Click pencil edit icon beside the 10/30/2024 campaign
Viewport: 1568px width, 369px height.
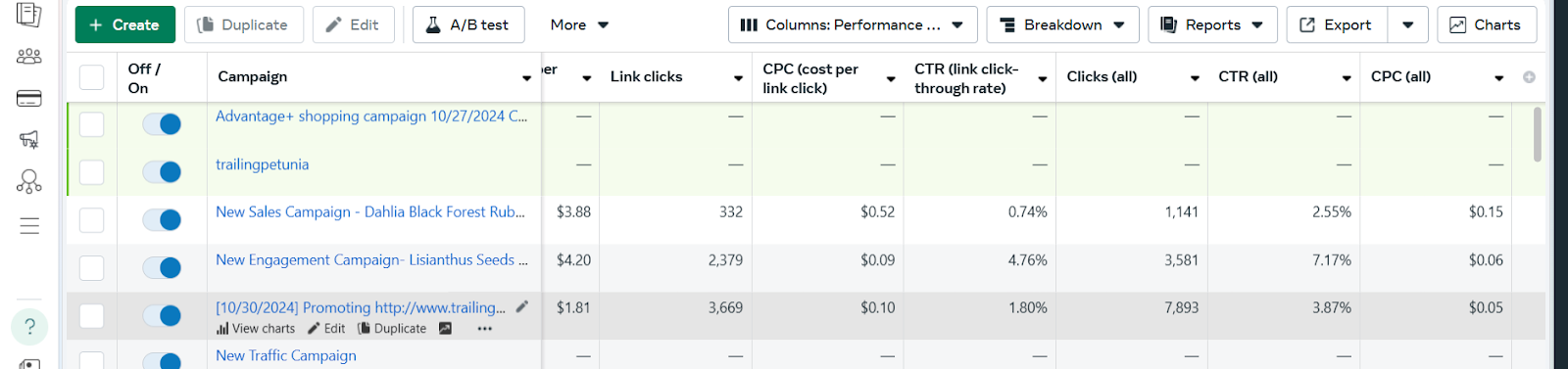pyautogui.click(x=522, y=306)
